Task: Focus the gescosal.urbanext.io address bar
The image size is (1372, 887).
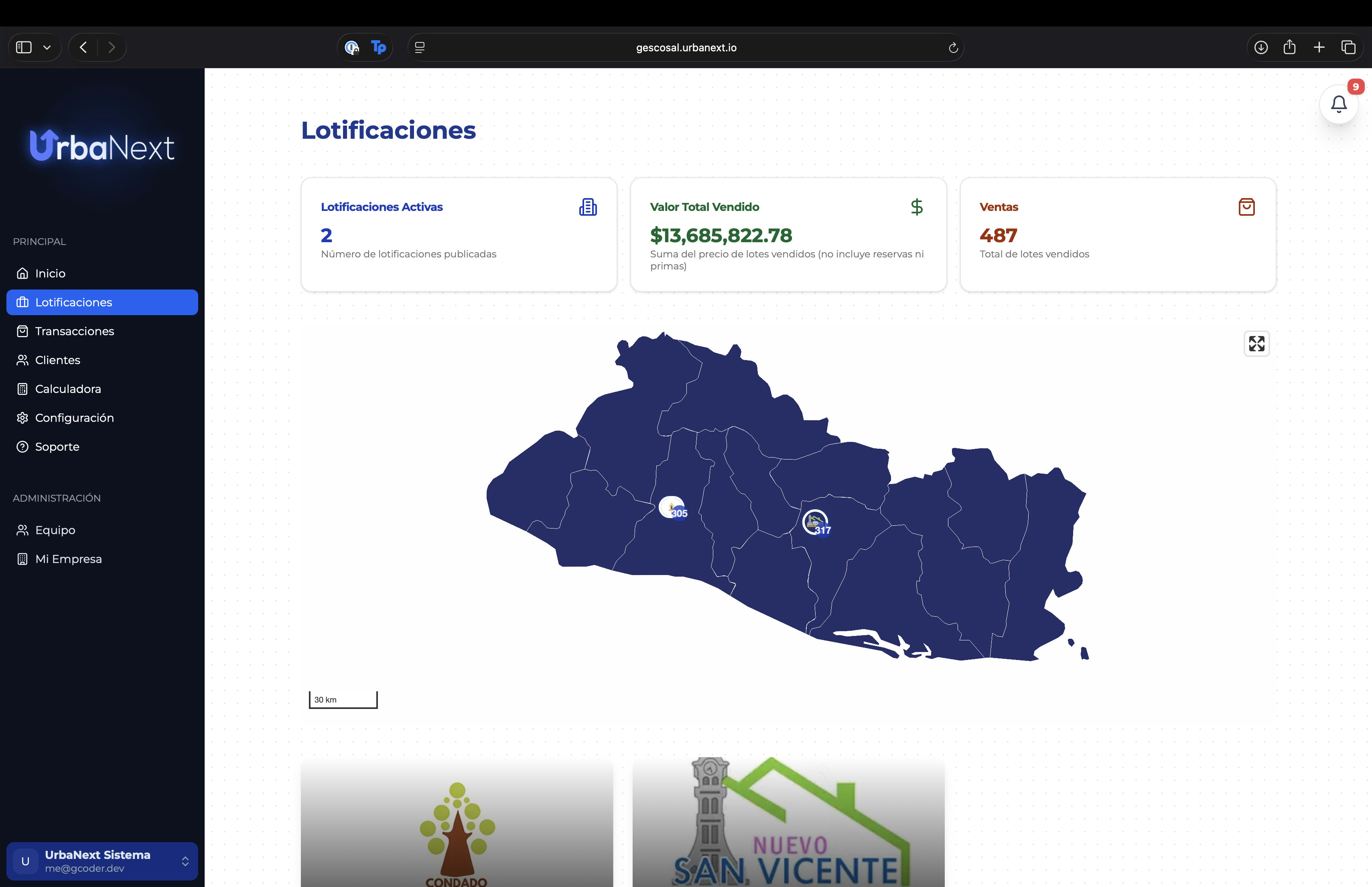Action: (x=686, y=48)
